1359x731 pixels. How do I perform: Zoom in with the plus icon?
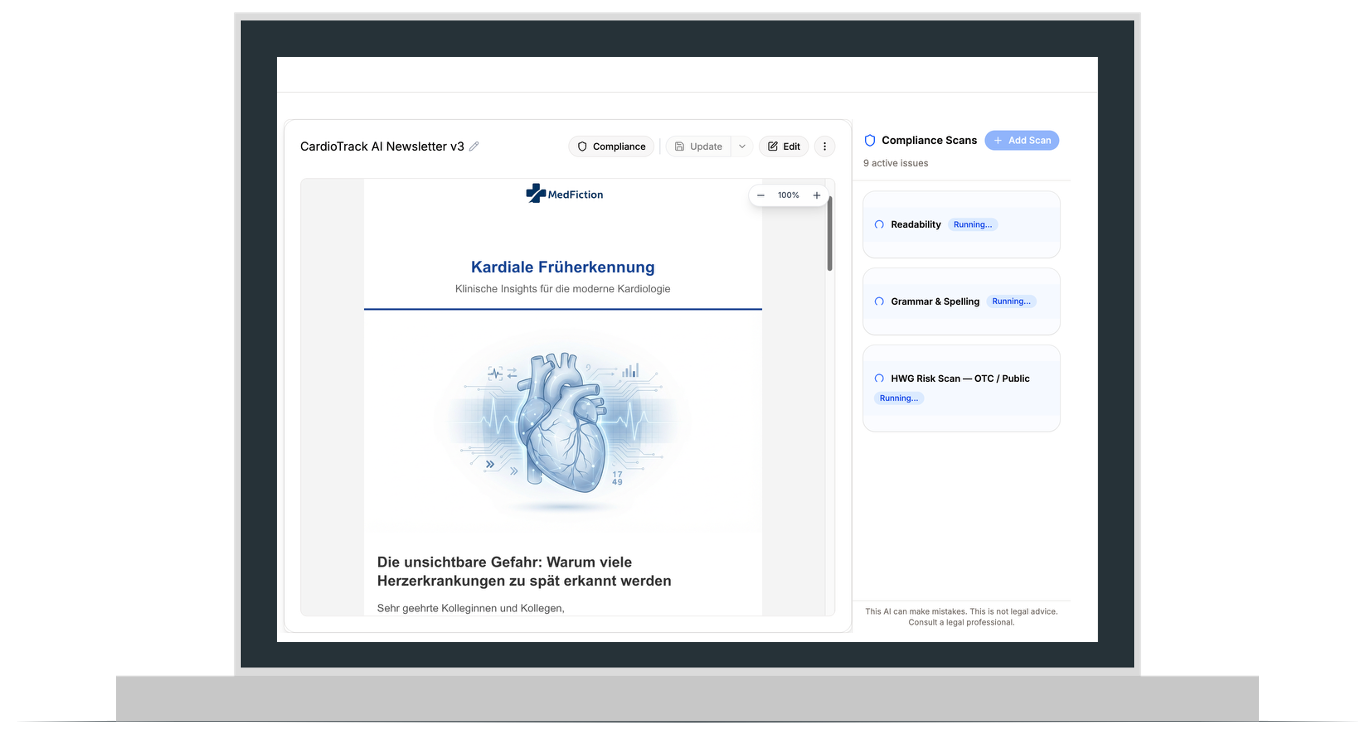pyautogui.click(x=816, y=196)
